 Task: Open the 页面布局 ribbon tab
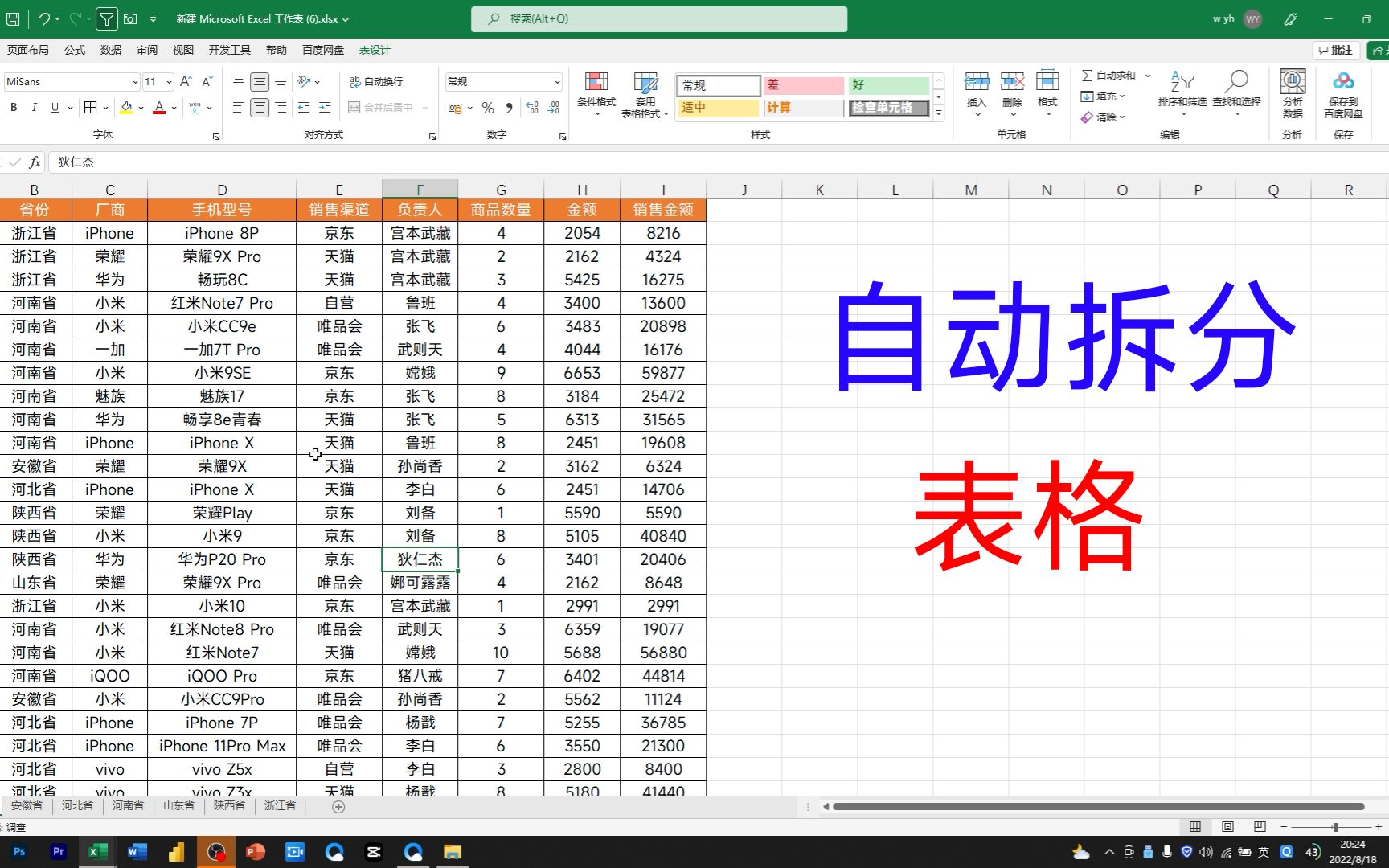coord(28,50)
